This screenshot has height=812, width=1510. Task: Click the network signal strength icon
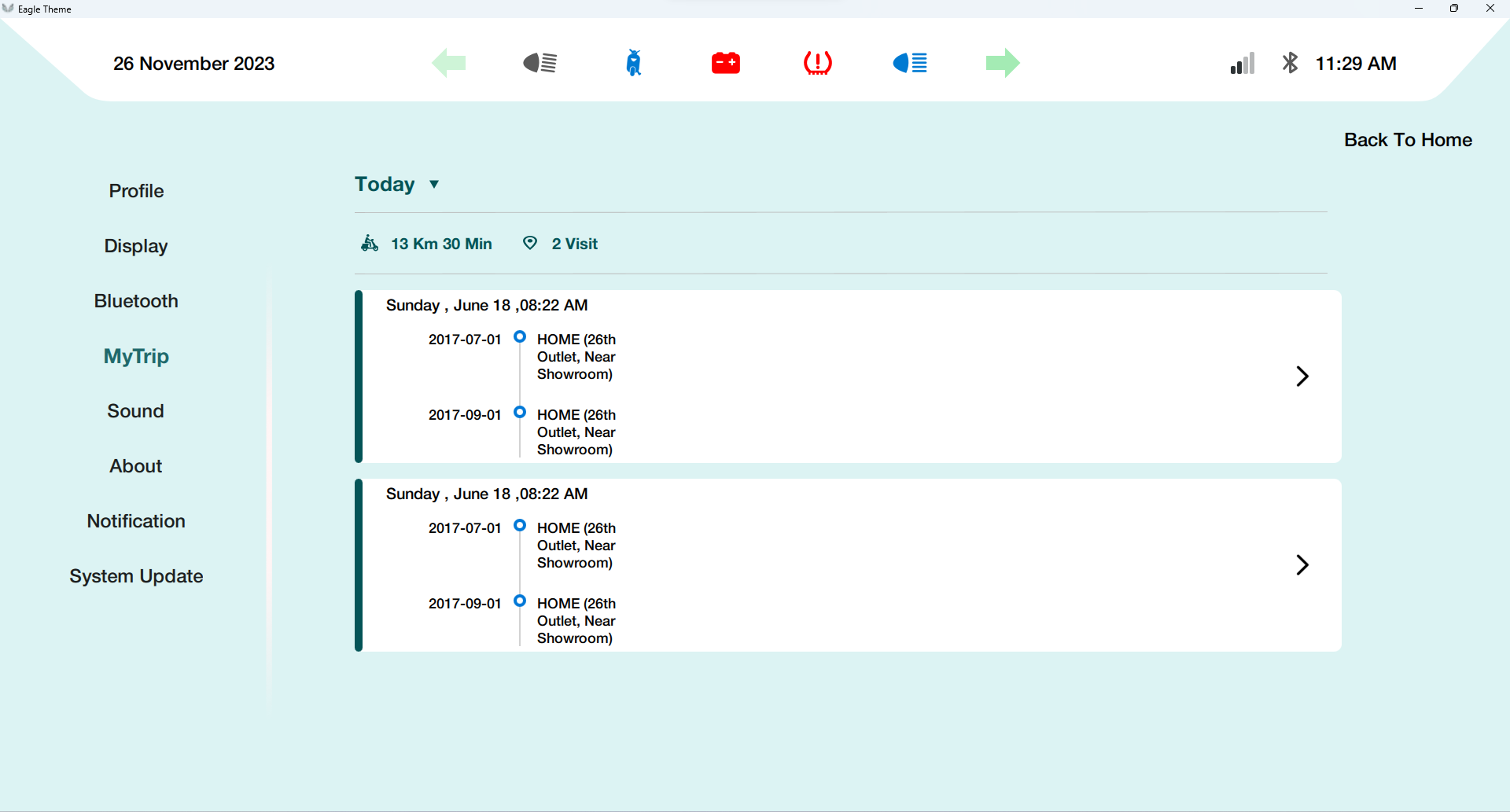(1243, 63)
